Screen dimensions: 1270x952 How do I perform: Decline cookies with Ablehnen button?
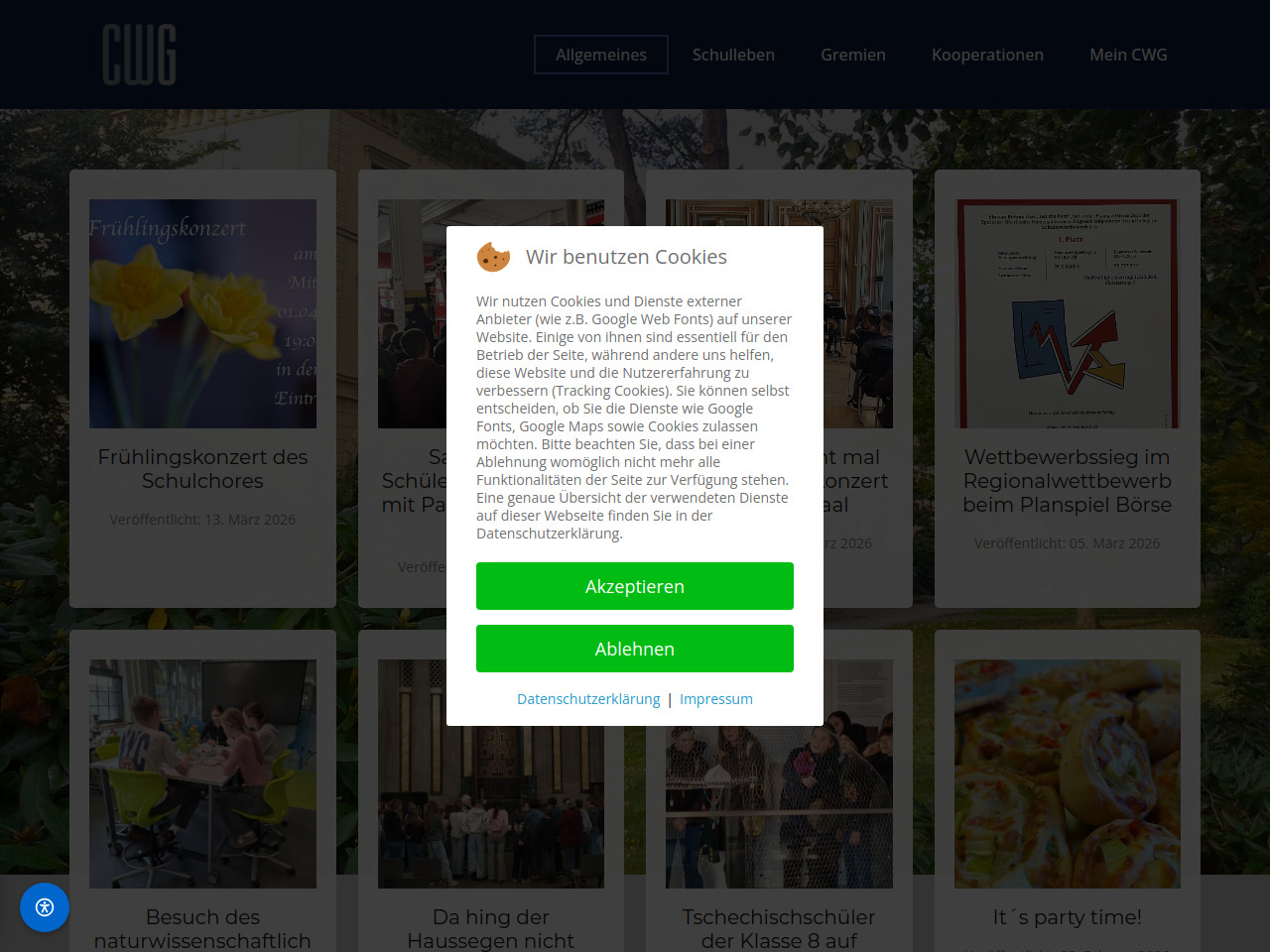tap(635, 649)
